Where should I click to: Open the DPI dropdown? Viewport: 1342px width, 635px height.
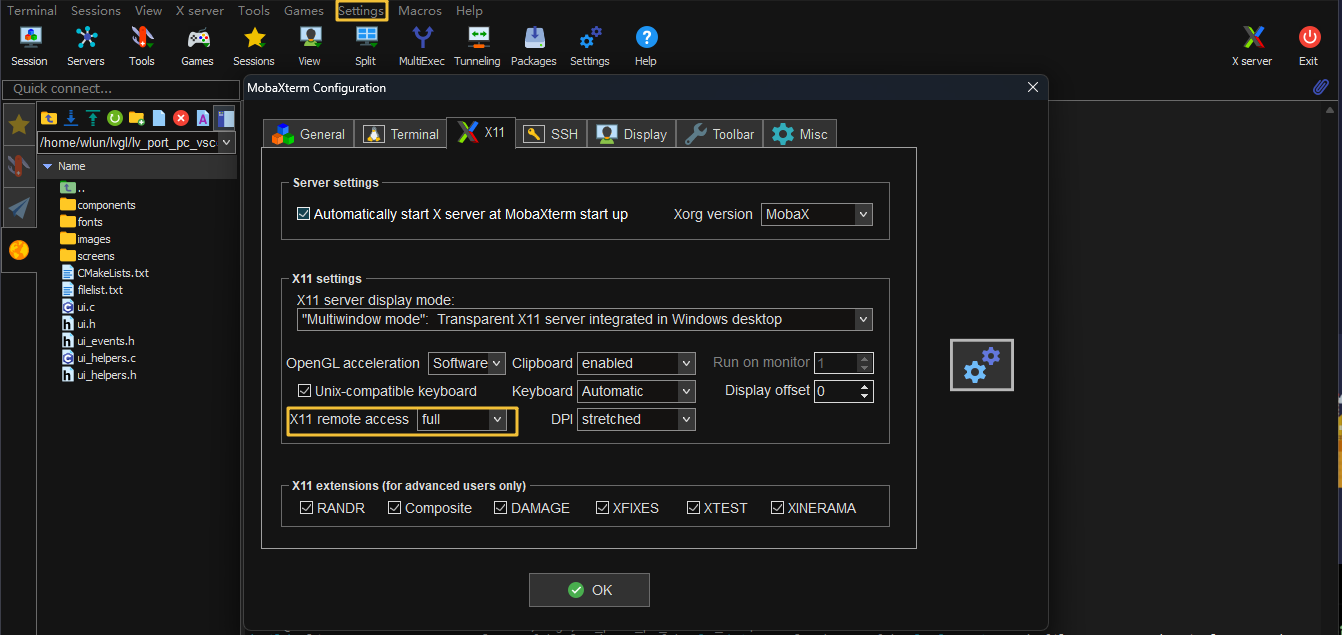click(x=636, y=419)
